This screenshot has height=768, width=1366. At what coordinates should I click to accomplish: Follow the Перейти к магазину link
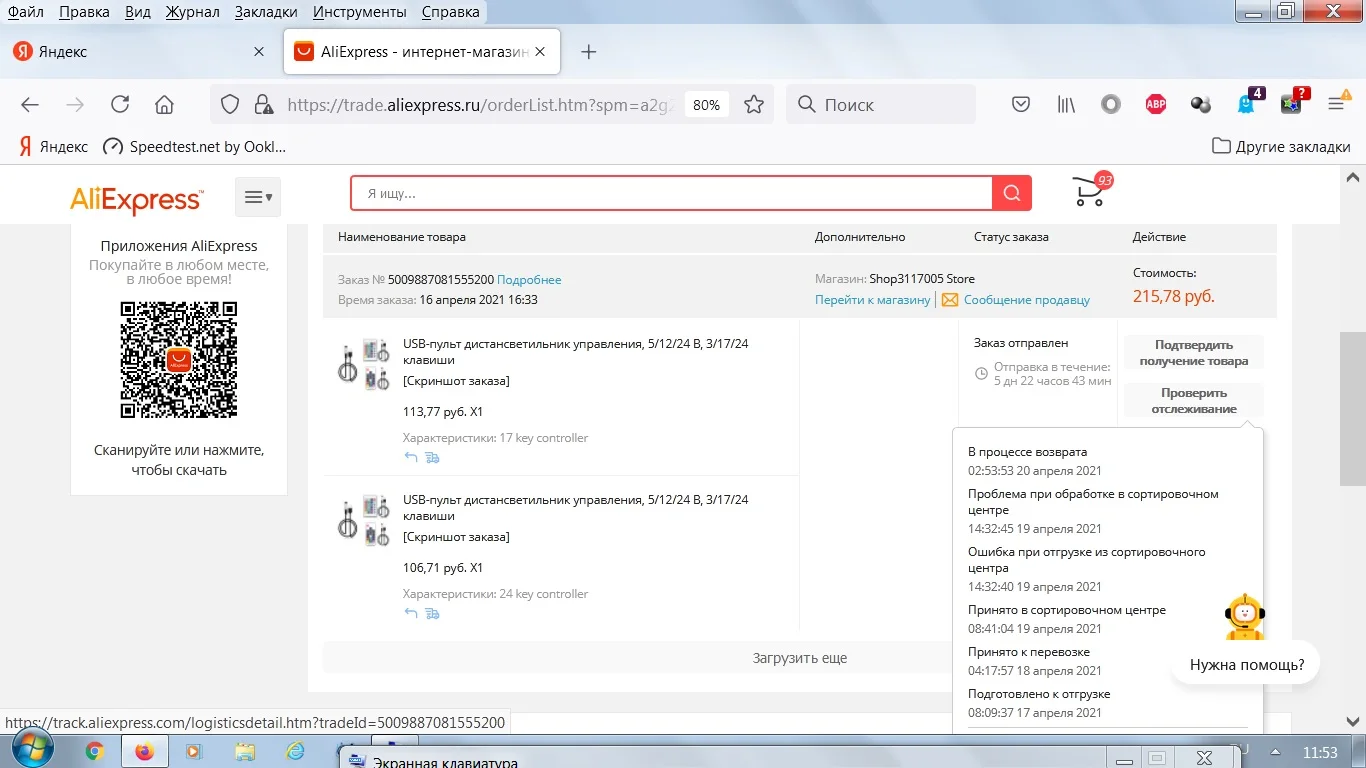tap(872, 300)
